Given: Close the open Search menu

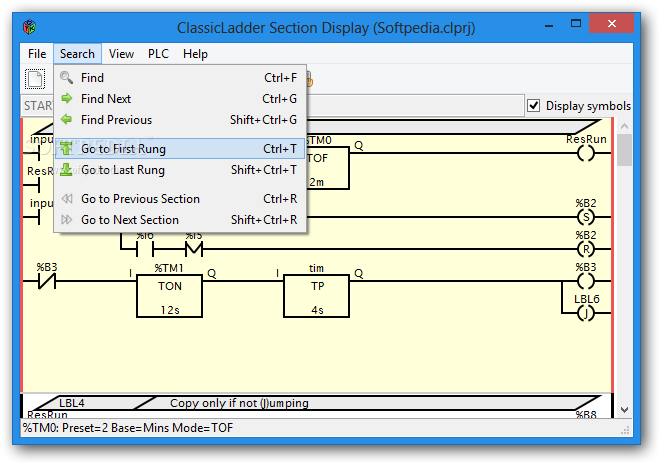Looking at the screenshot, I should point(77,54).
